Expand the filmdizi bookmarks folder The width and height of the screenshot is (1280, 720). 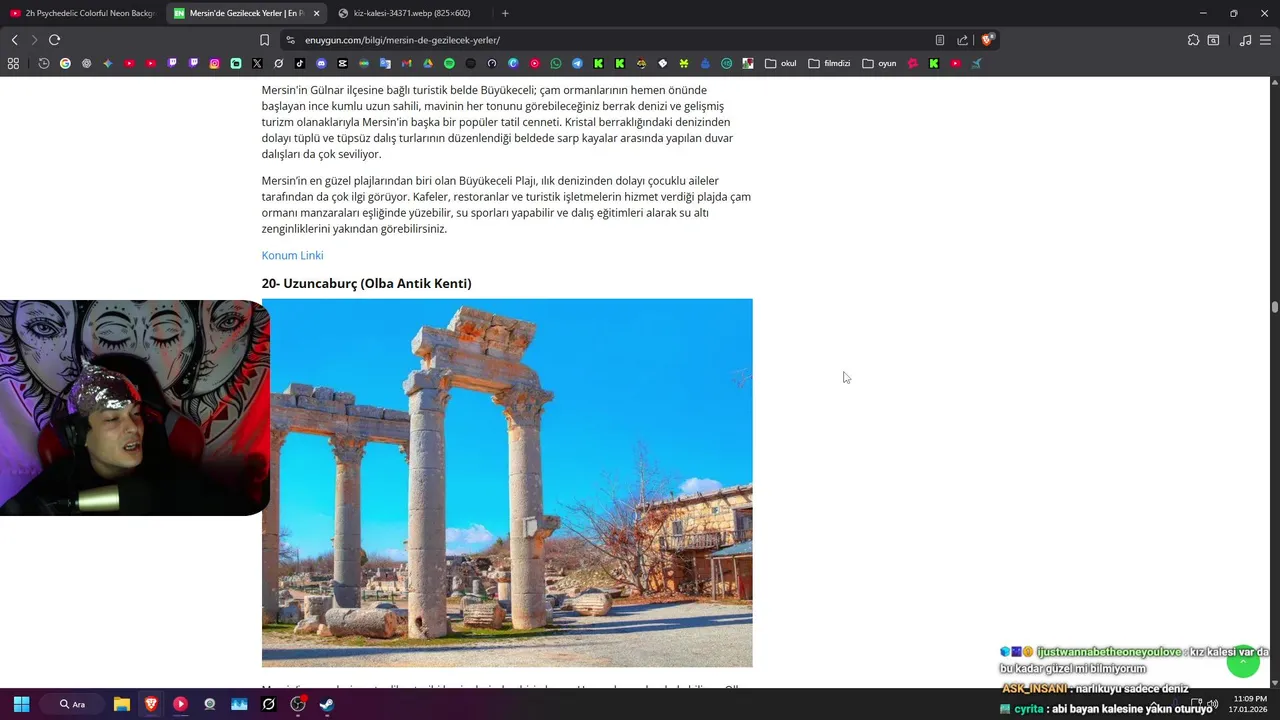[x=829, y=63]
